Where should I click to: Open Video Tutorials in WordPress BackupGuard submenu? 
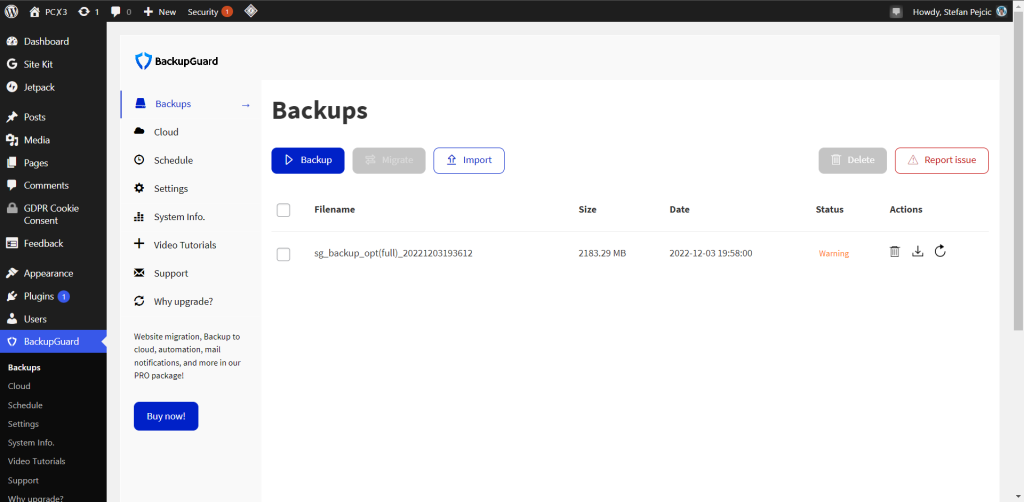(37, 461)
